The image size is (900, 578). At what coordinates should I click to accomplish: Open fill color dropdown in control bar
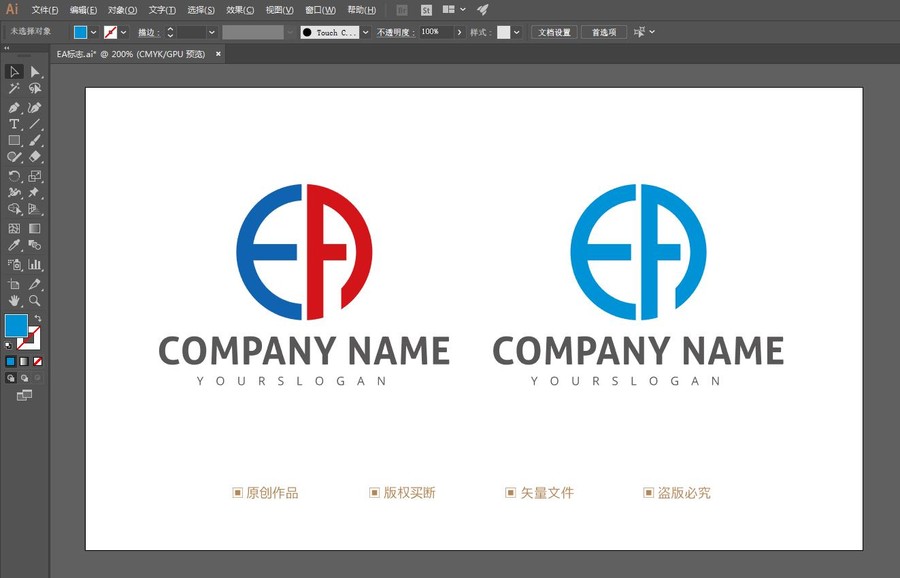click(x=94, y=33)
